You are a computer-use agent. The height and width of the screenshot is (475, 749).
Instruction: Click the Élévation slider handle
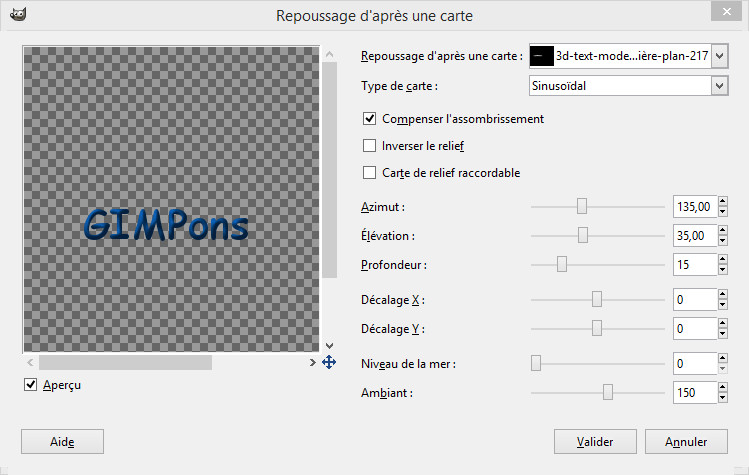point(583,235)
